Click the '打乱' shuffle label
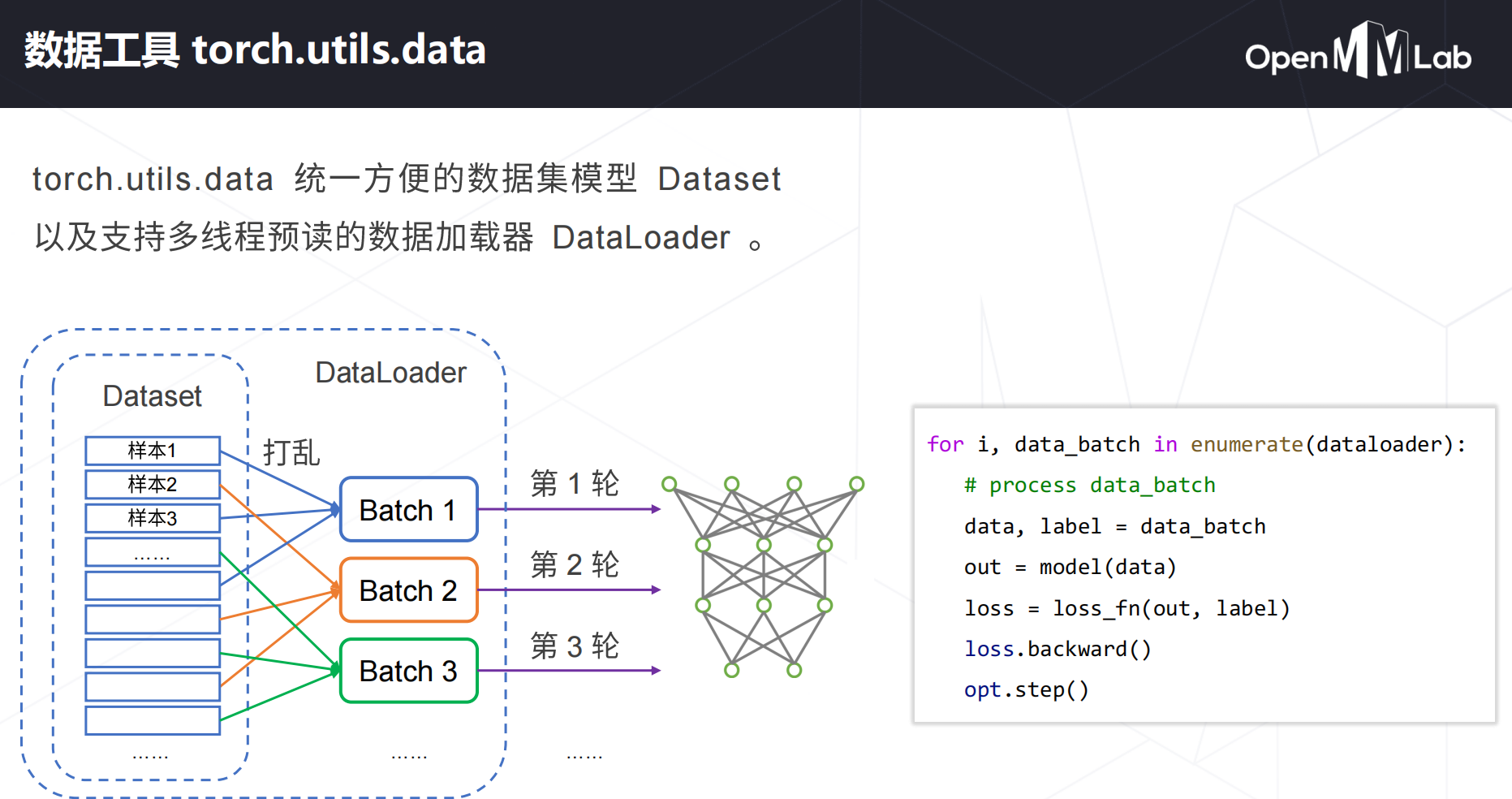 click(x=291, y=452)
